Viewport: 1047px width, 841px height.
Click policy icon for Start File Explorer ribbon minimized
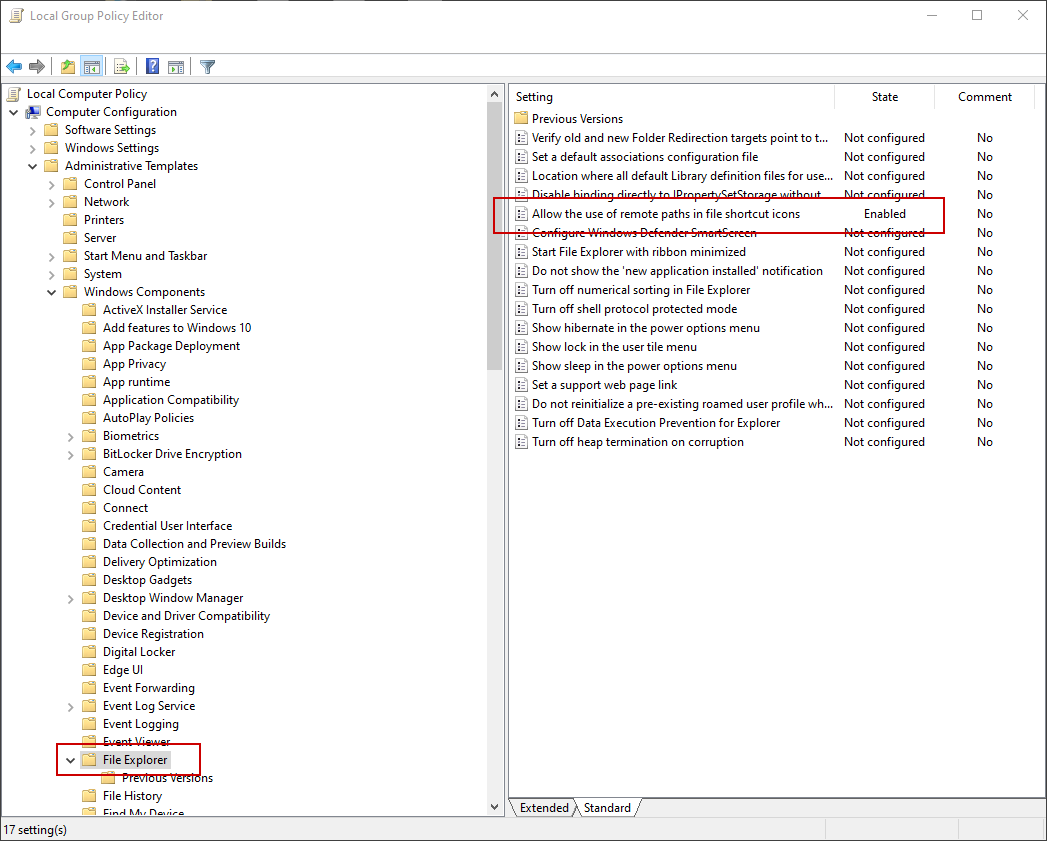(x=521, y=252)
